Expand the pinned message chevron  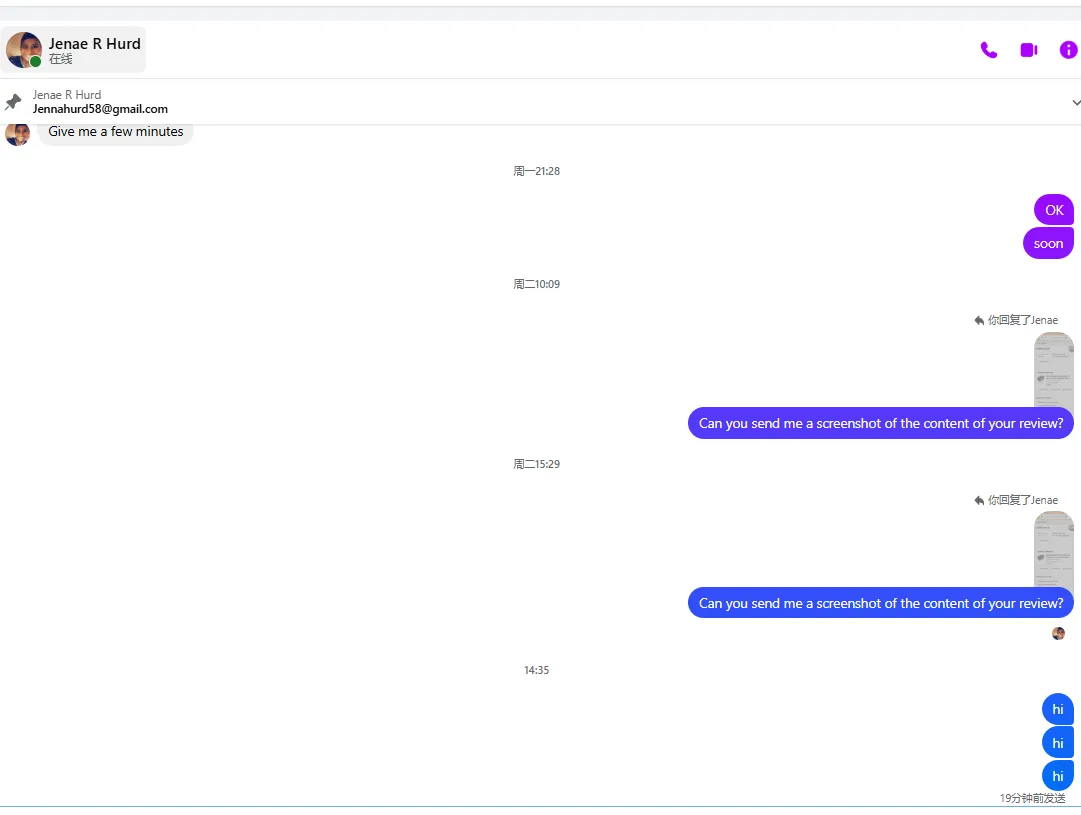click(x=1076, y=102)
